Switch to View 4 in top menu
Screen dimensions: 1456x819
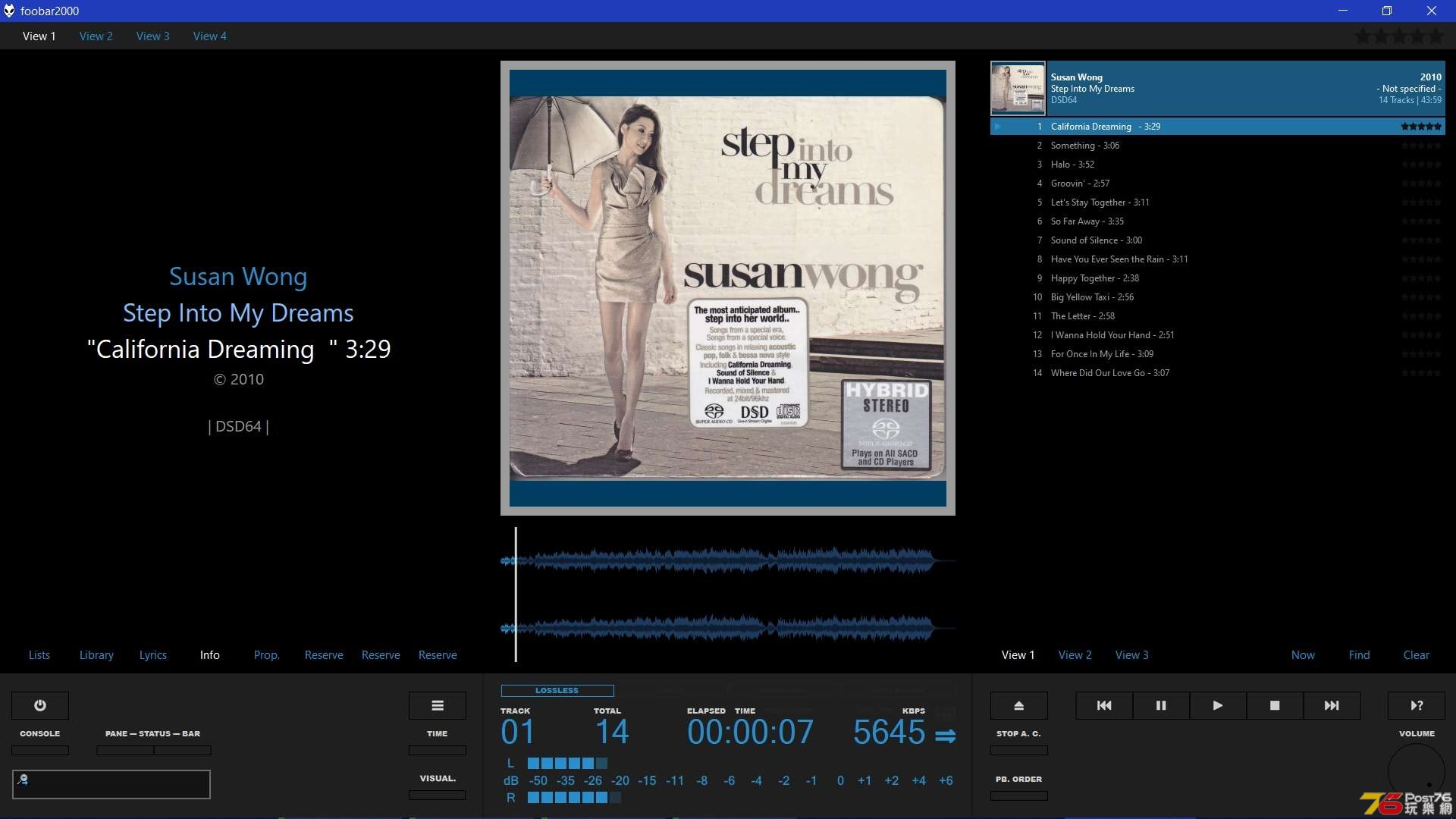[x=210, y=36]
